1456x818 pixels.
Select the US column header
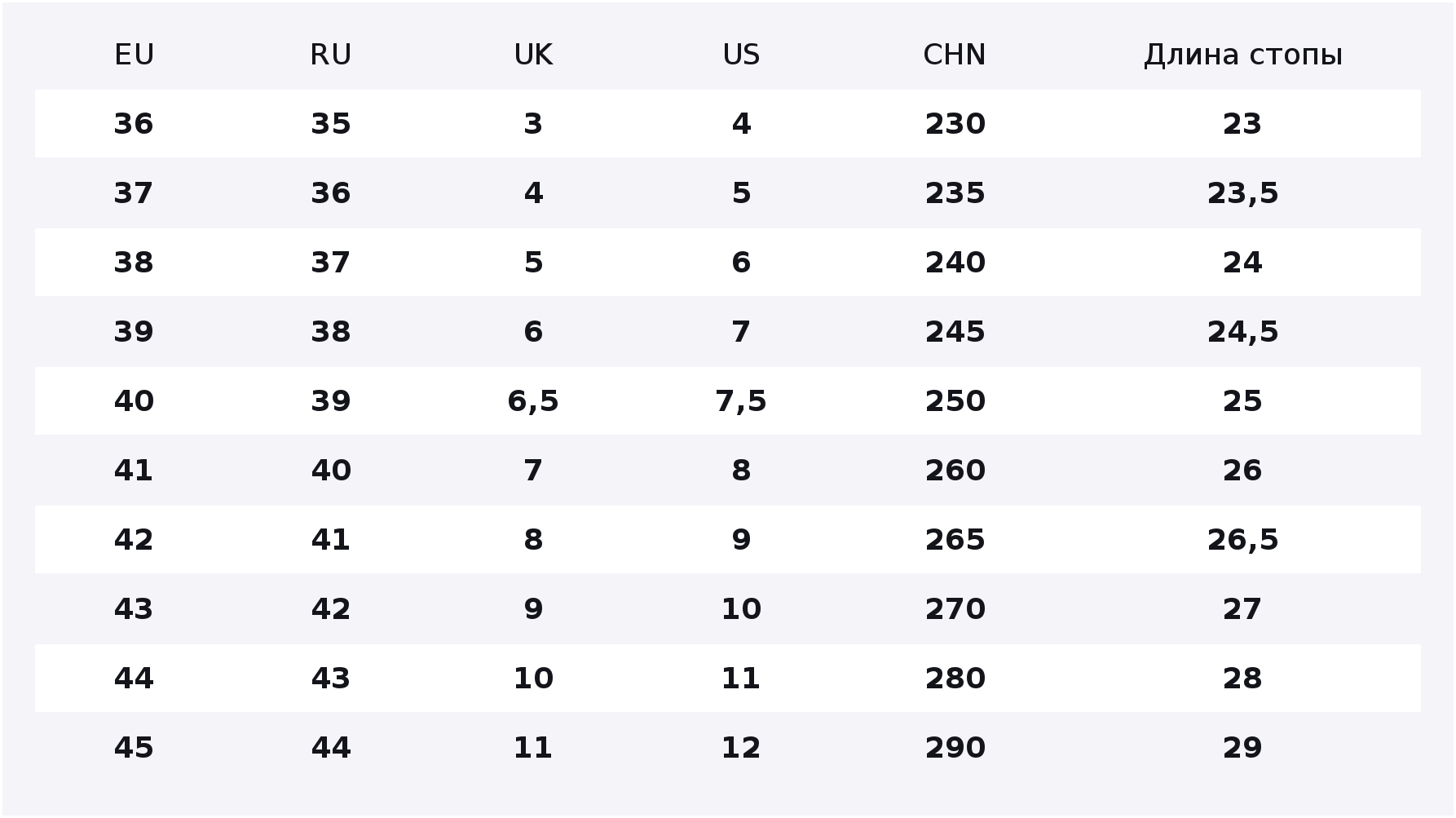point(741,55)
